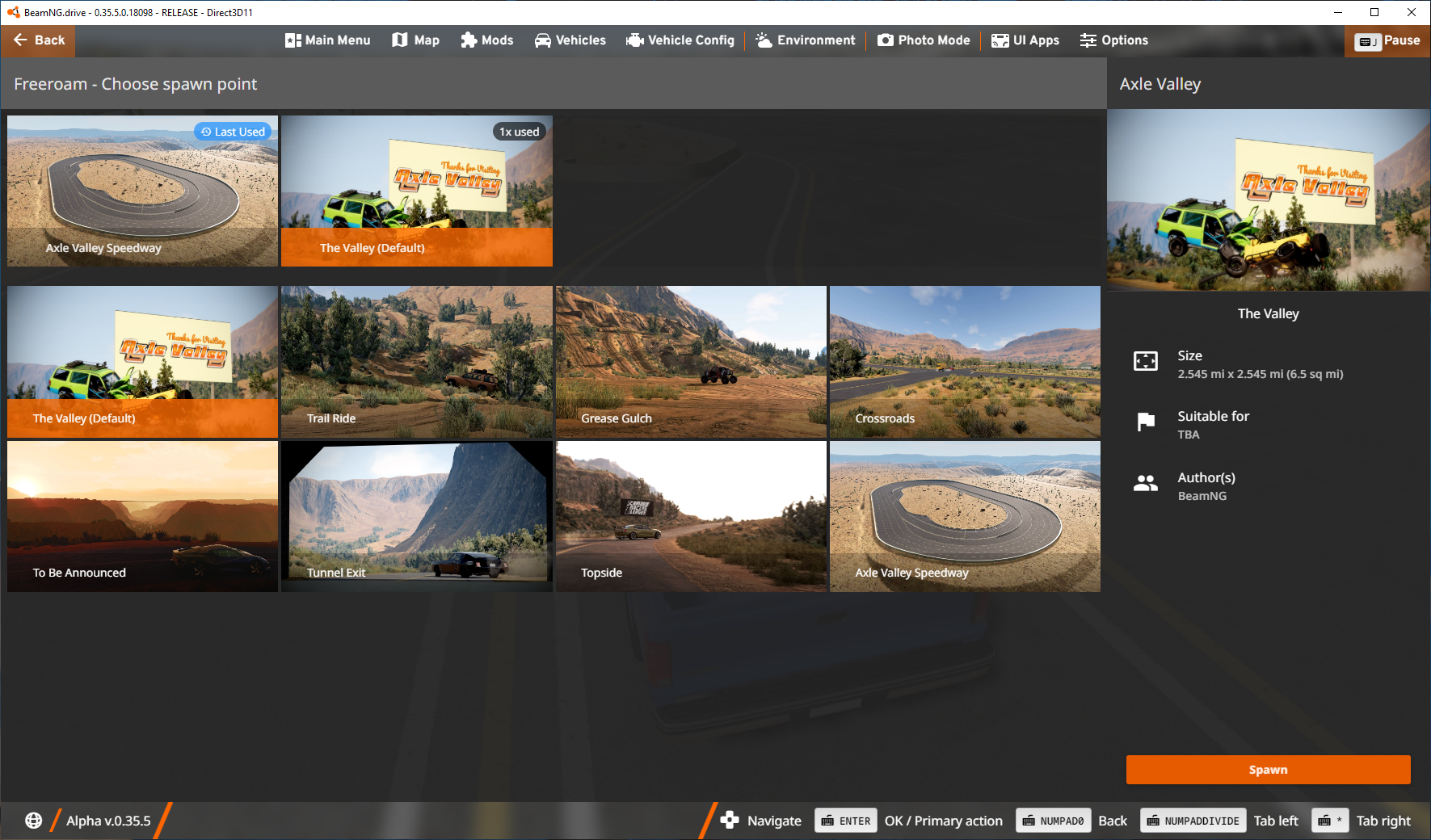The image size is (1431, 840).
Task: Choose Axle Valley Speedway in the bottom row
Action: click(965, 516)
